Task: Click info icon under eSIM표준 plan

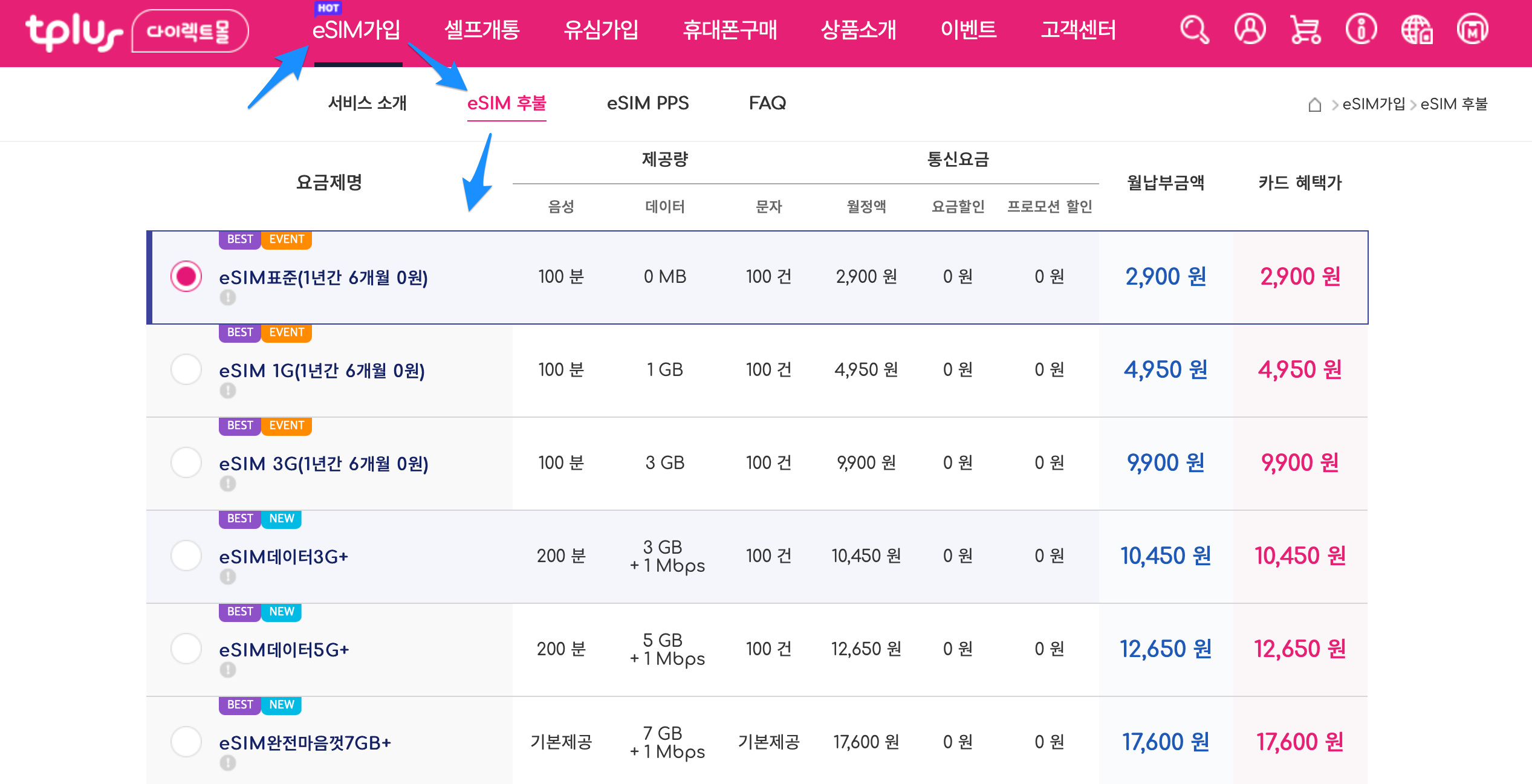Action: (227, 297)
